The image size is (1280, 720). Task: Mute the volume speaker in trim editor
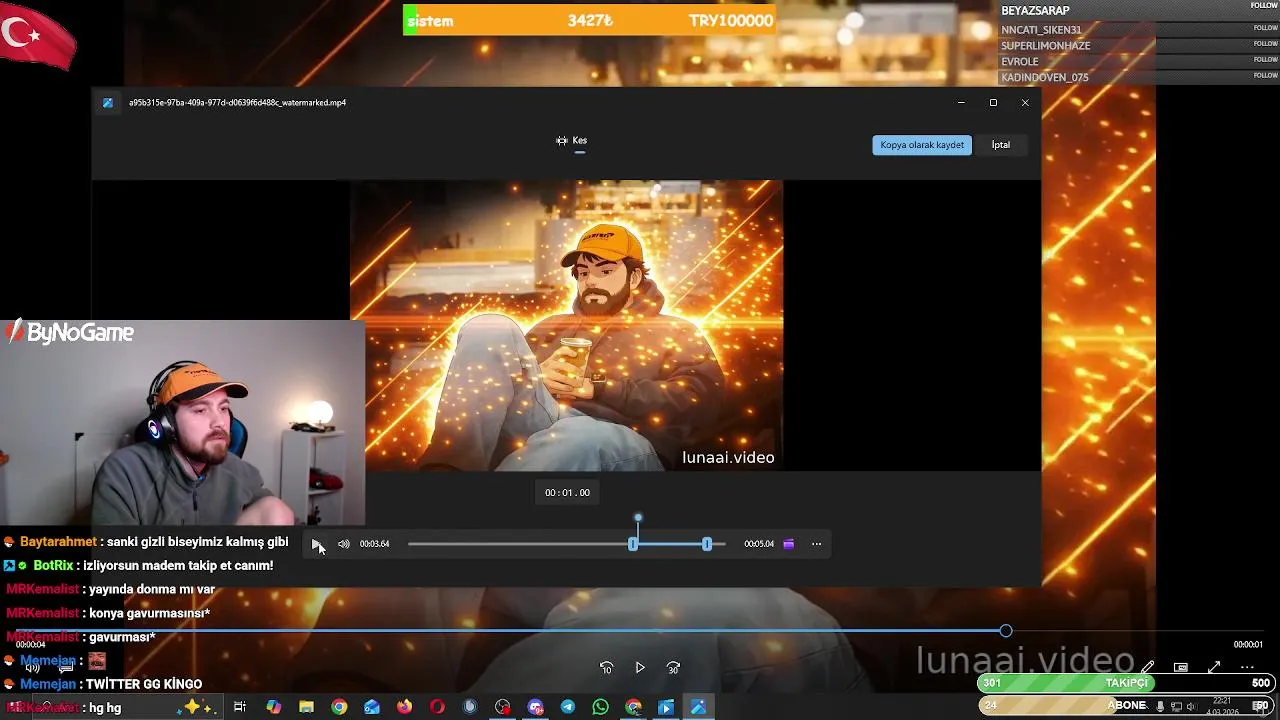[344, 544]
